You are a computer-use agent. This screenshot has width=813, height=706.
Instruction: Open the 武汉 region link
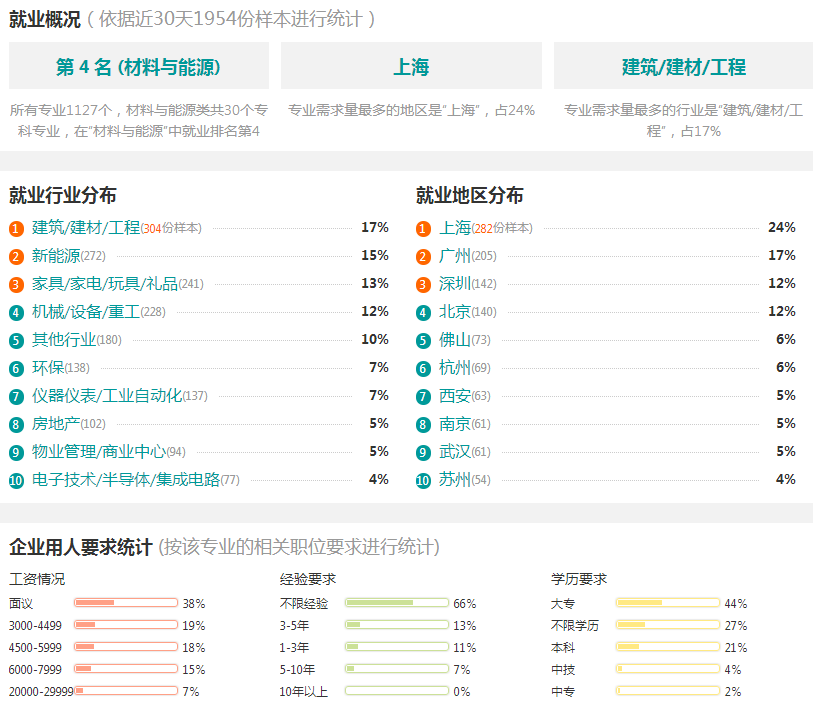point(455,451)
